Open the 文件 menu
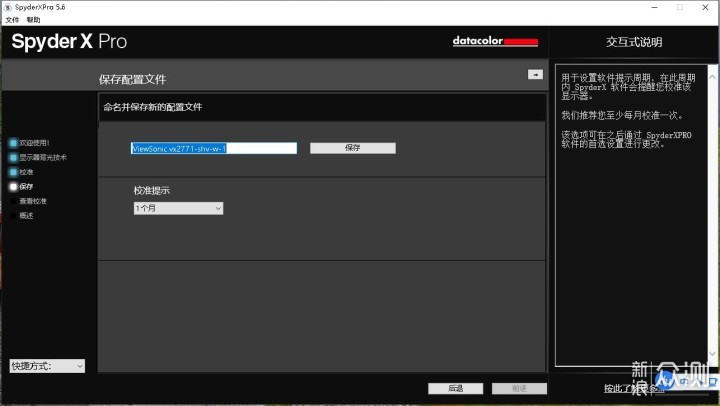The image size is (720, 406). (12, 20)
